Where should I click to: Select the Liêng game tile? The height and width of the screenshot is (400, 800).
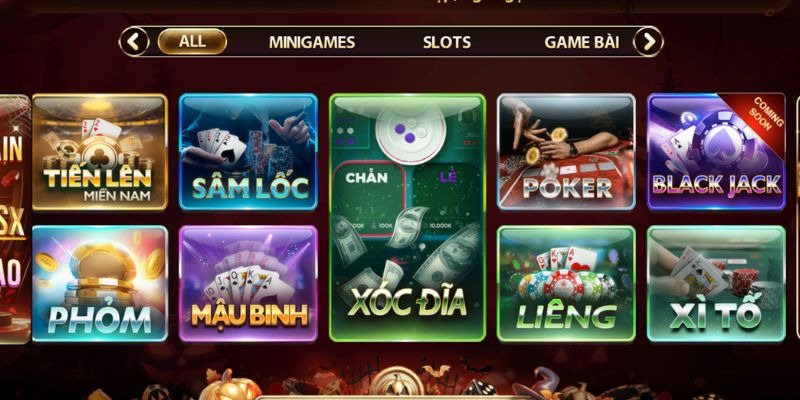pos(566,284)
